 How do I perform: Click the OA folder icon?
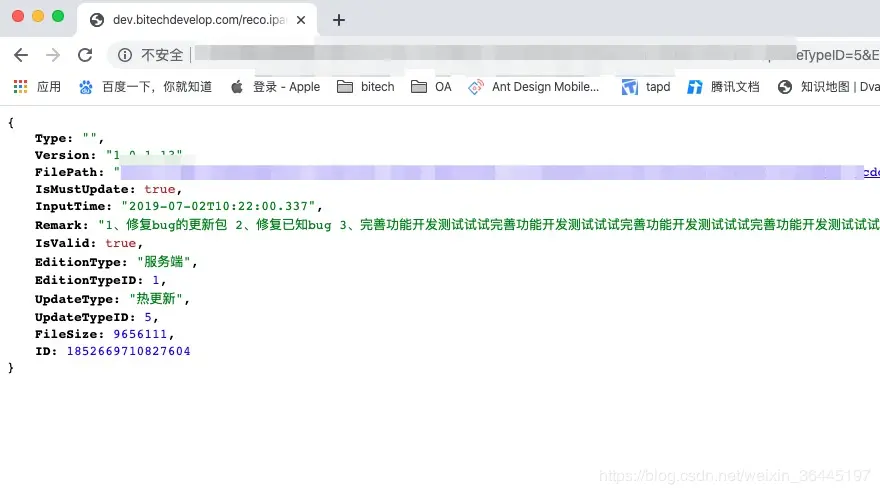[419, 86]
